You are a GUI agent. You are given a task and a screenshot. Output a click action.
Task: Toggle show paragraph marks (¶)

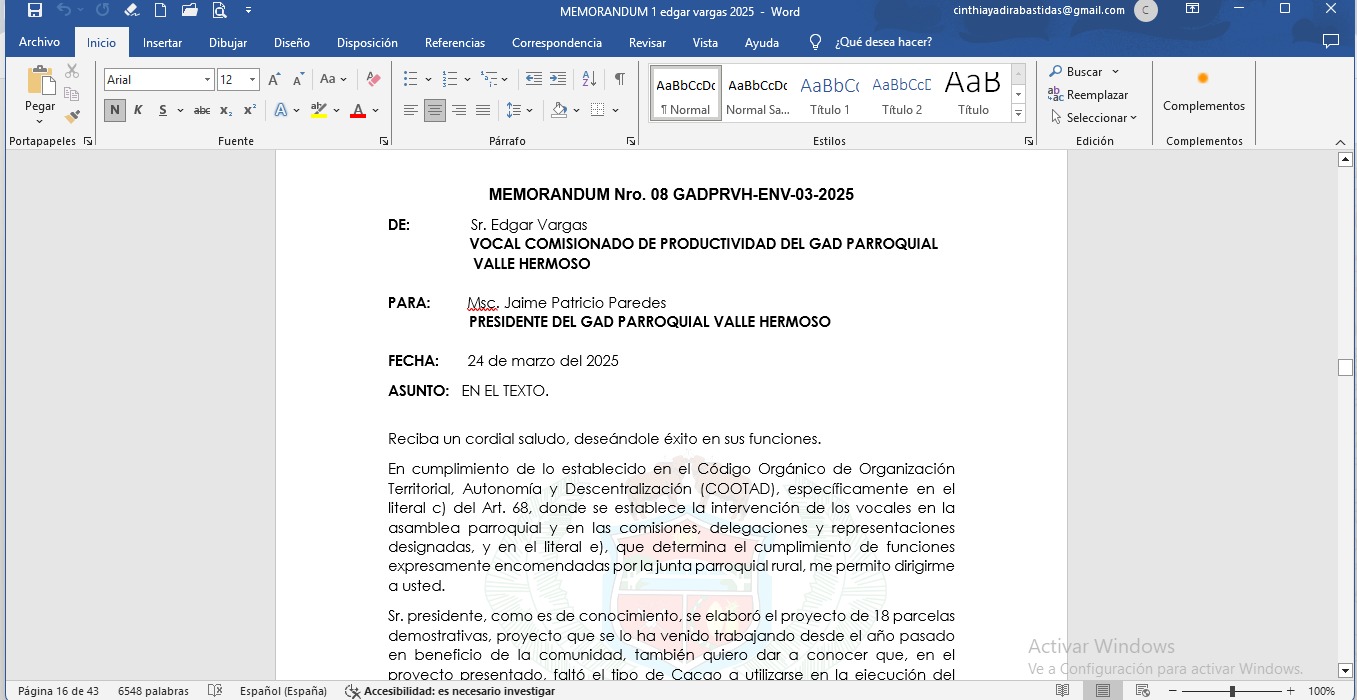point(620,80)
